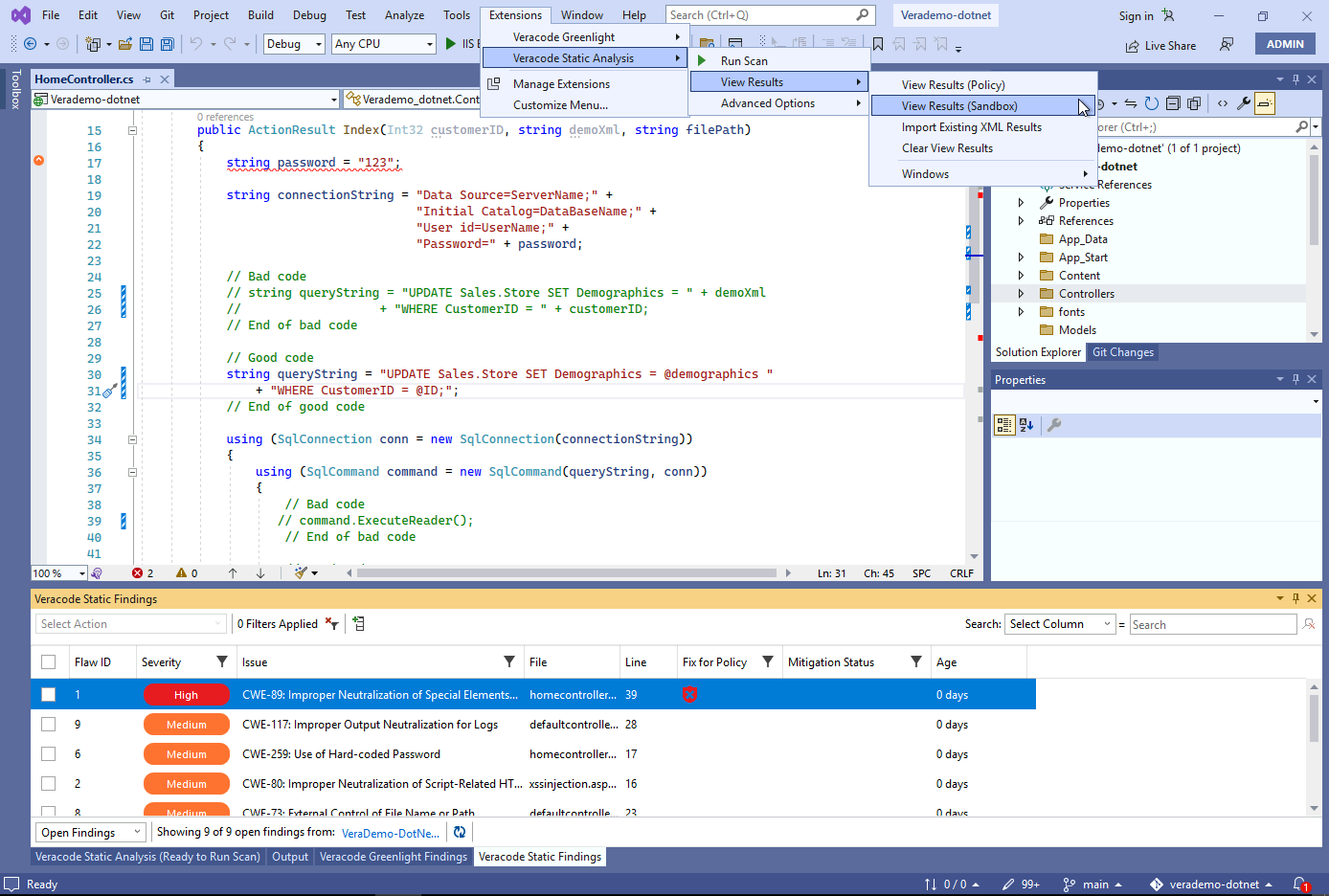This screenshot has width=1329, height=896.
Task: Click the Categorized icon in Properties panel
Action: pyautogui.click(x=1004, y=425)
